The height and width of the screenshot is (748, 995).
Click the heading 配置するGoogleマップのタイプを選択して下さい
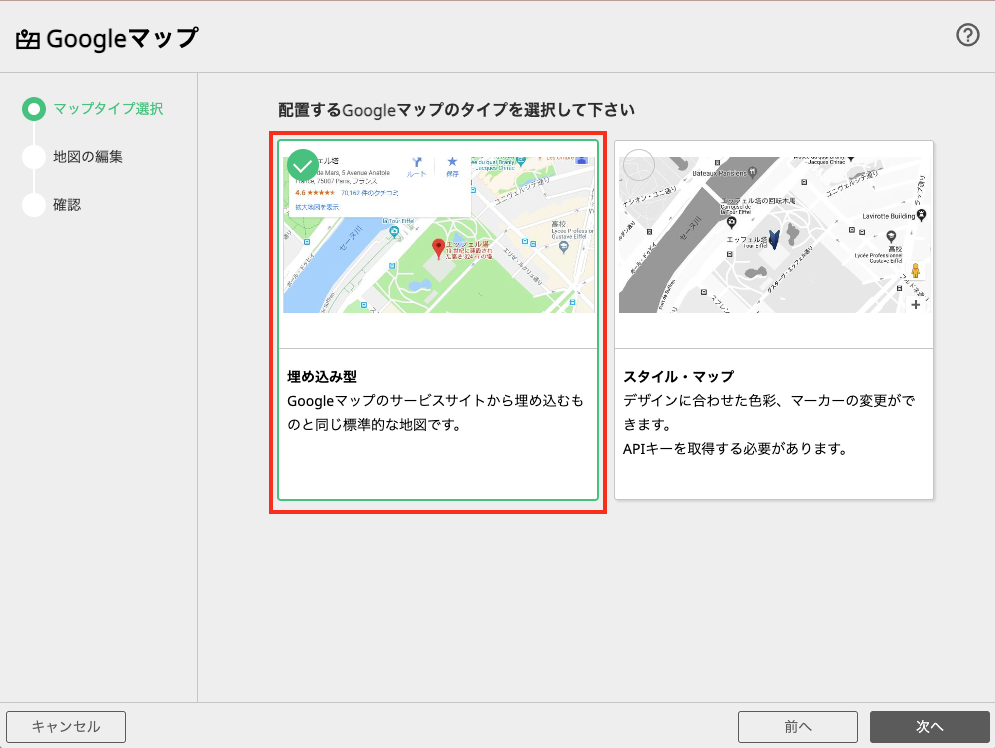point(456,110)
